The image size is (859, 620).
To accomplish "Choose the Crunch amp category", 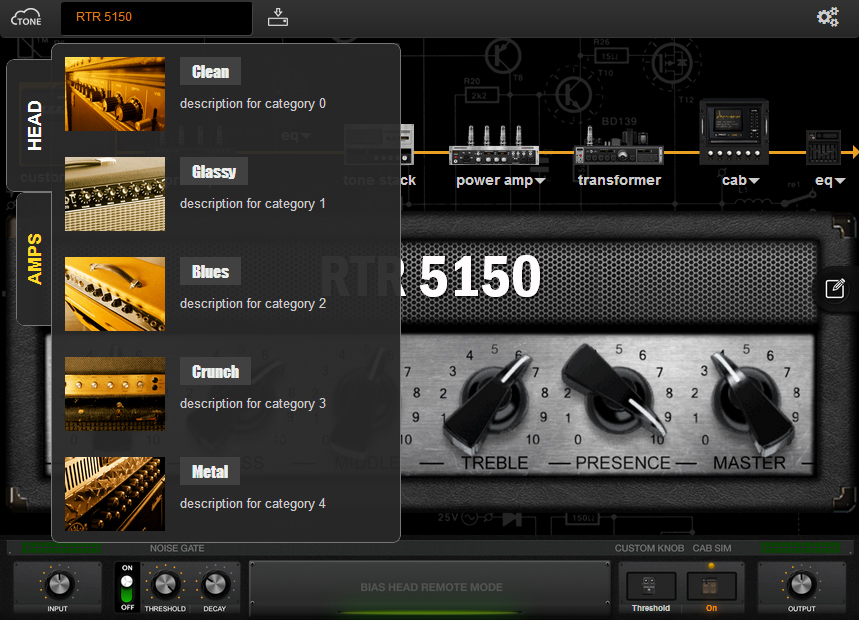I will pos(215,371).
